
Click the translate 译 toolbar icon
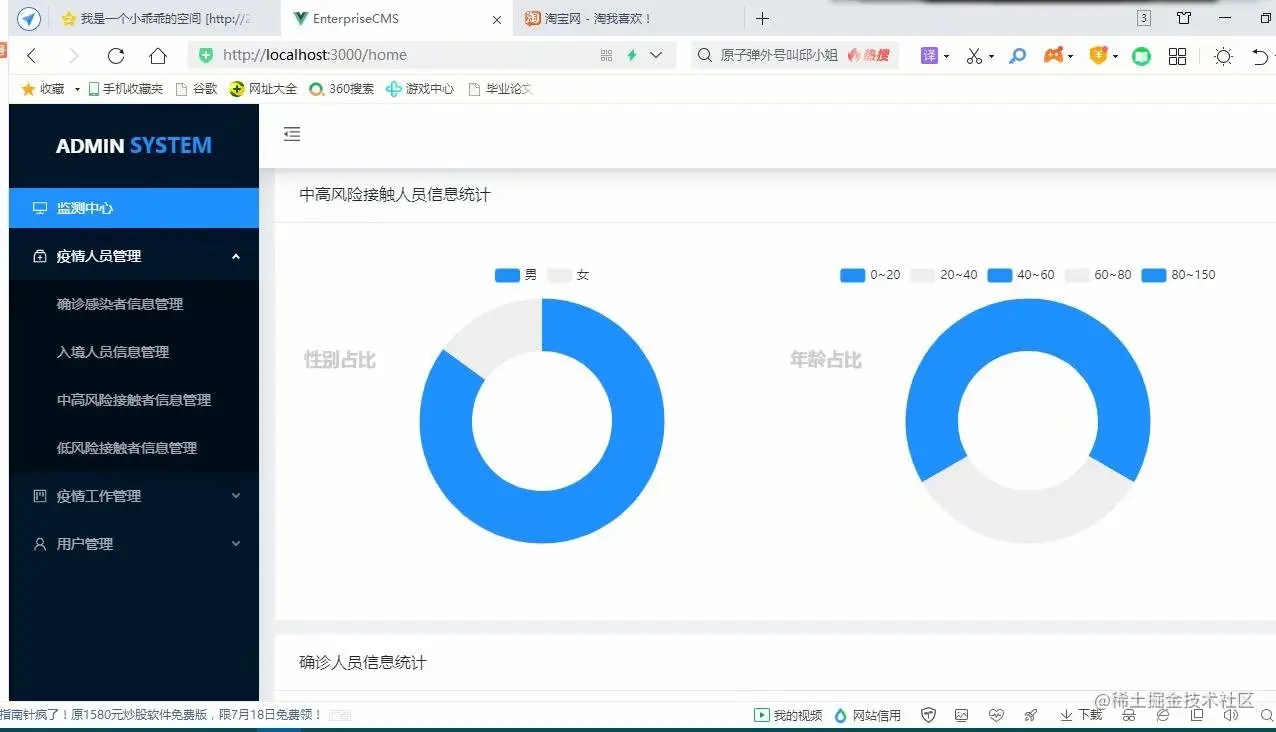[930, 56]
